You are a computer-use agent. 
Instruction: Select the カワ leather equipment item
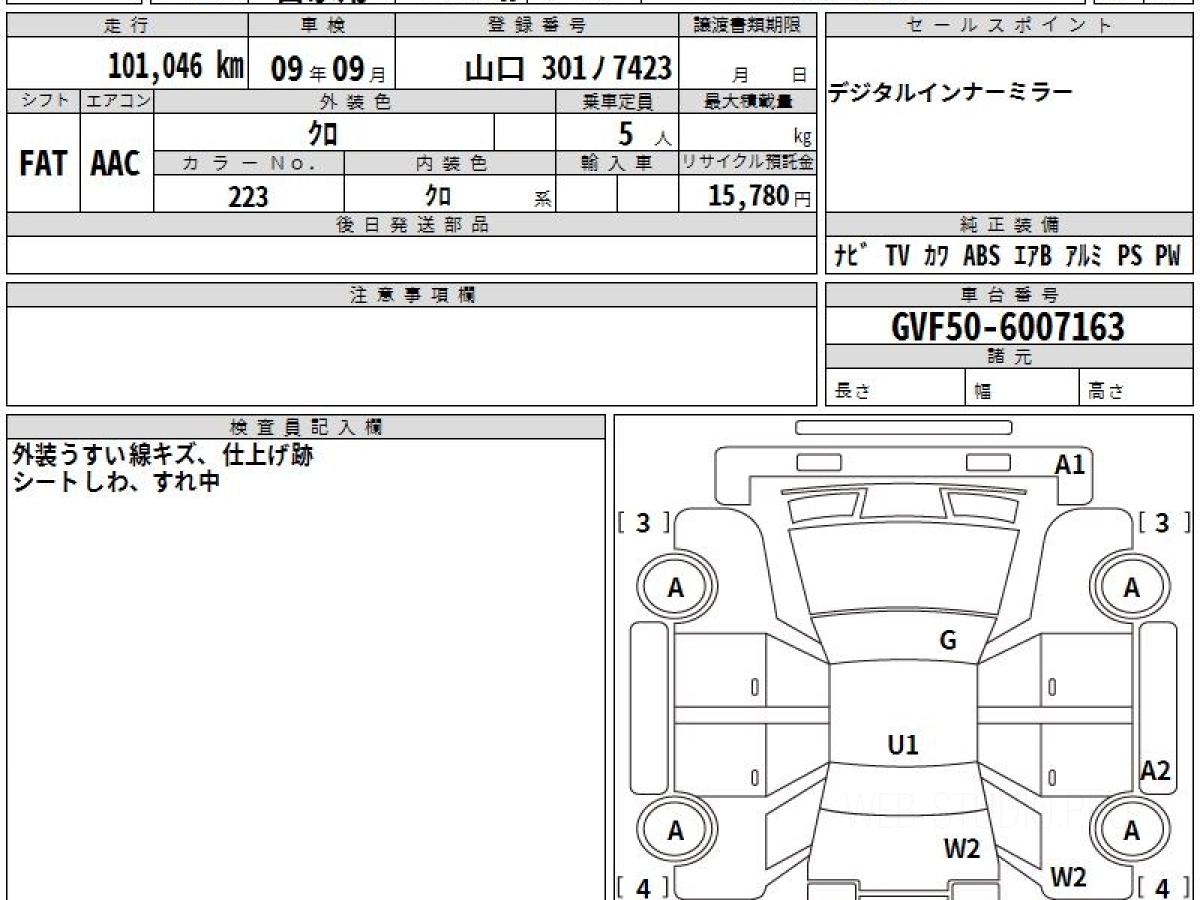pos(937,256)
